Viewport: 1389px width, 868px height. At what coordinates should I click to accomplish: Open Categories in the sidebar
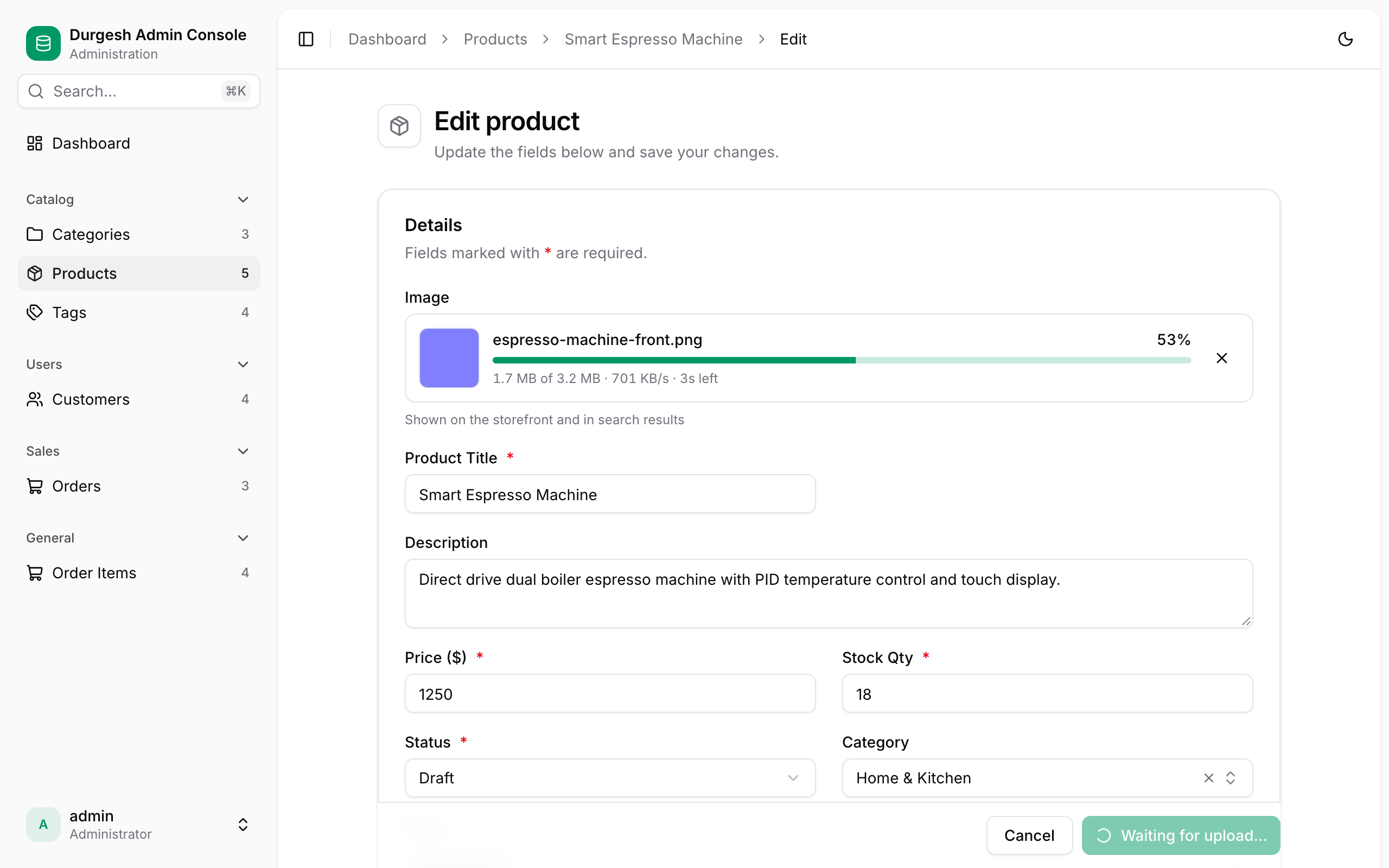click(139, 234)
